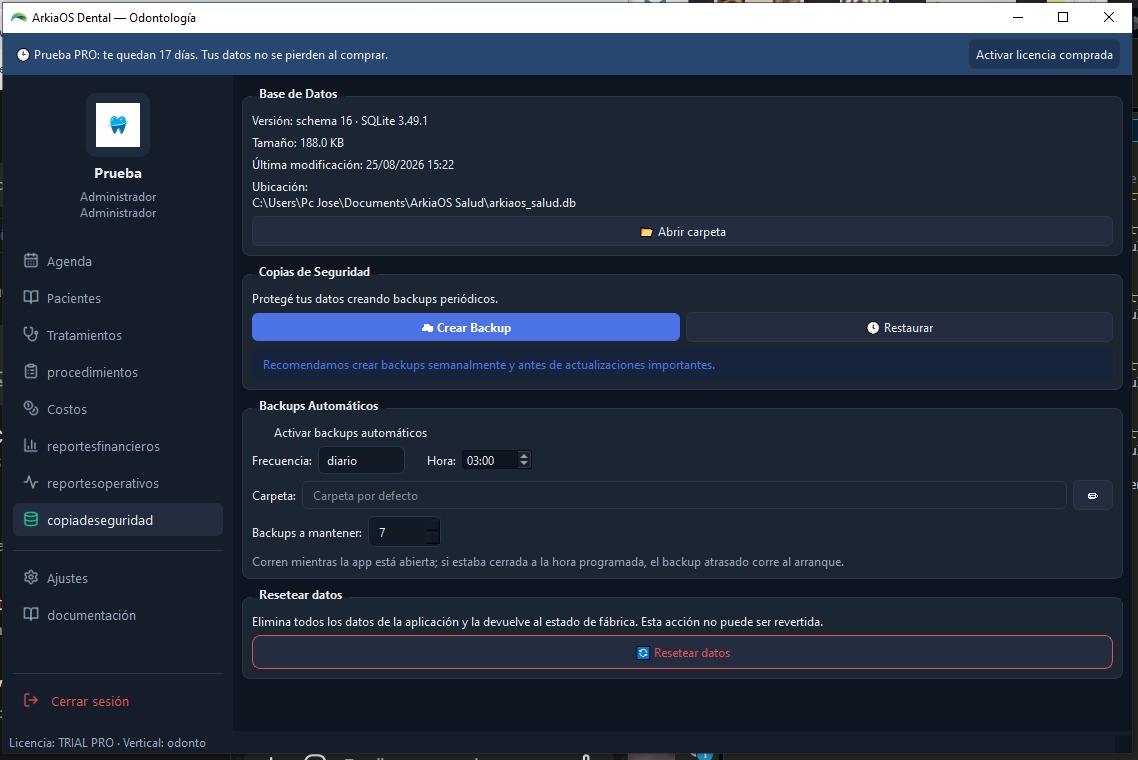Click the Restaurar button
The image size is (1138, 760).
coord(899,327)
